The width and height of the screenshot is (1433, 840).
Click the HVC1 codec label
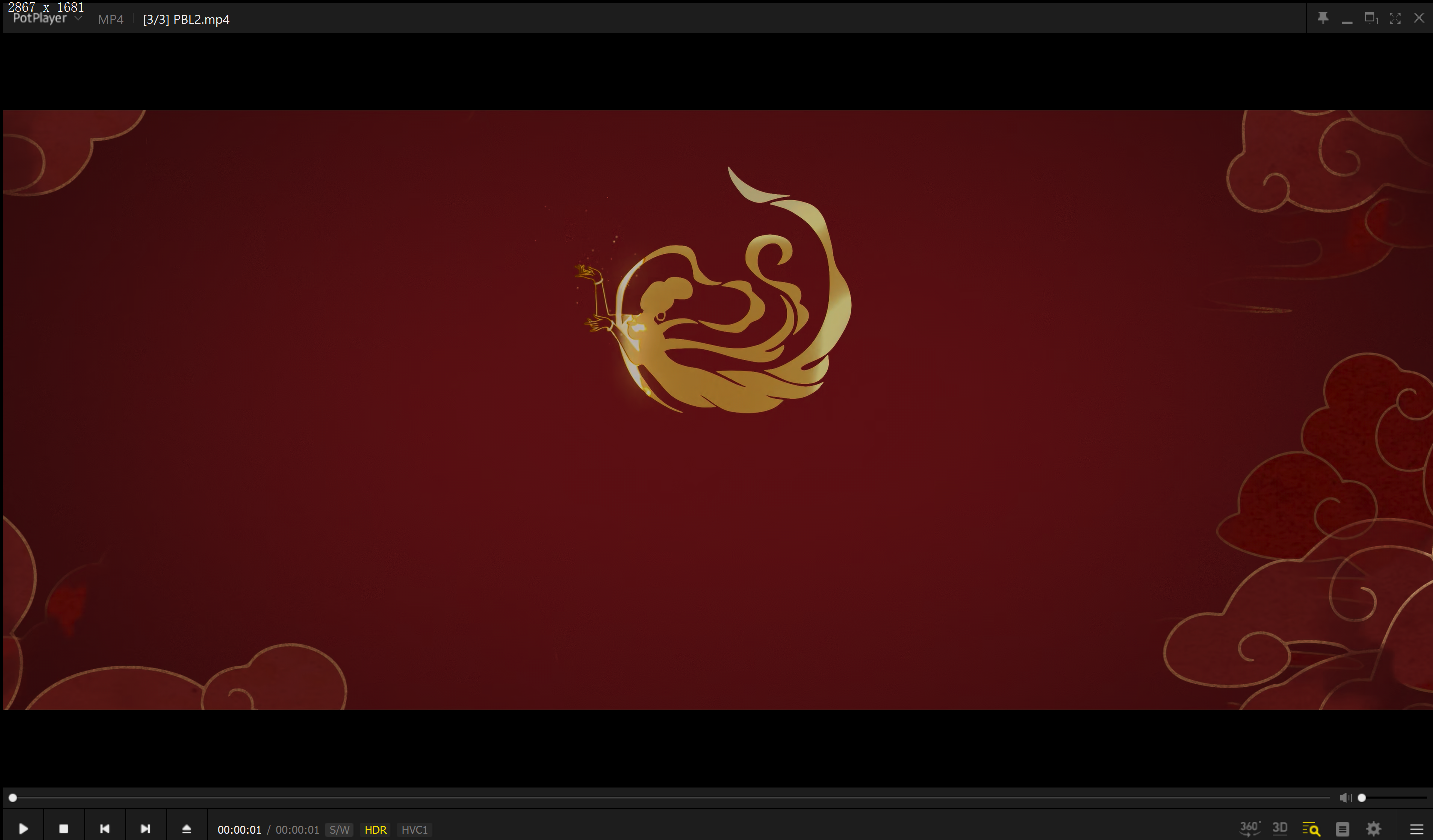click(414, 830)
